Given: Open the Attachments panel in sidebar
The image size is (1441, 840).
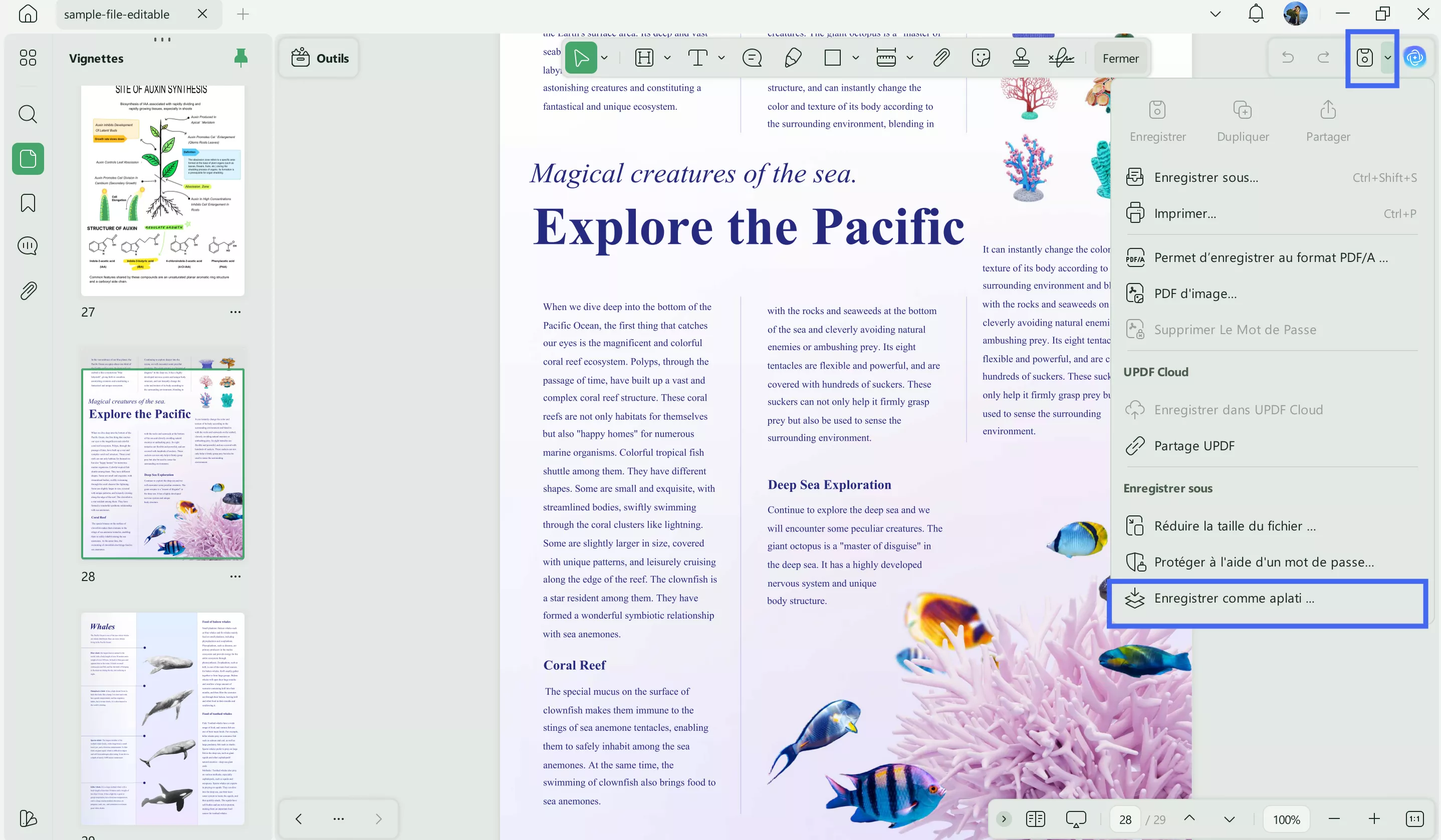Looking at the screenshot, I should [x=28, y=291].
